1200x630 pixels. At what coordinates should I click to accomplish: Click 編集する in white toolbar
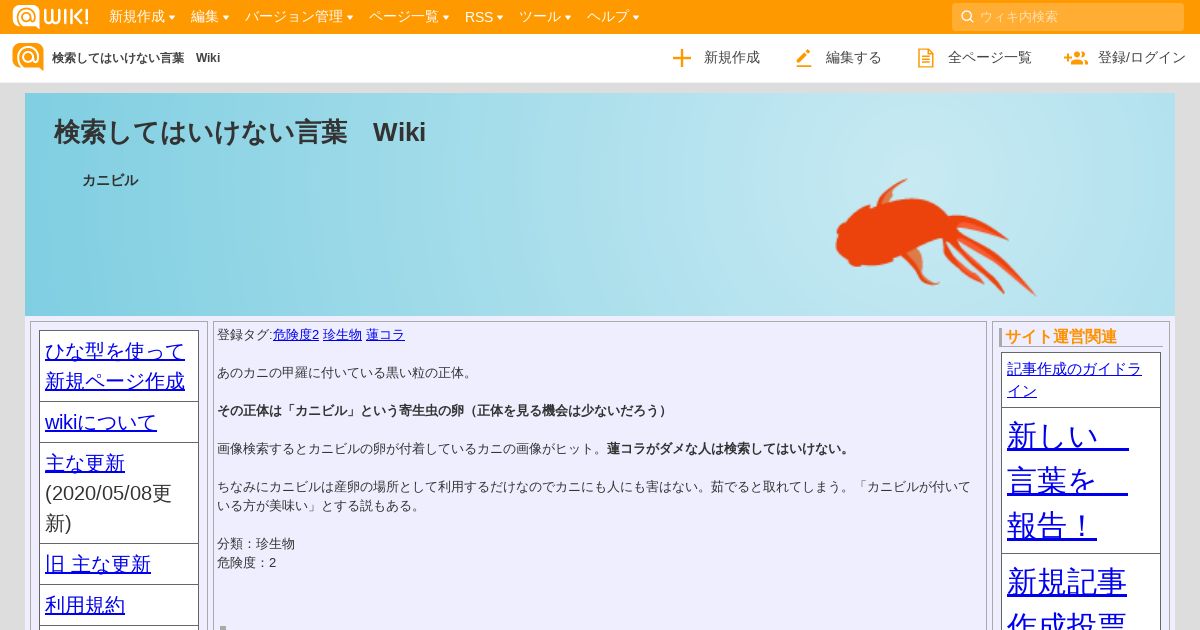coord(853,58)
